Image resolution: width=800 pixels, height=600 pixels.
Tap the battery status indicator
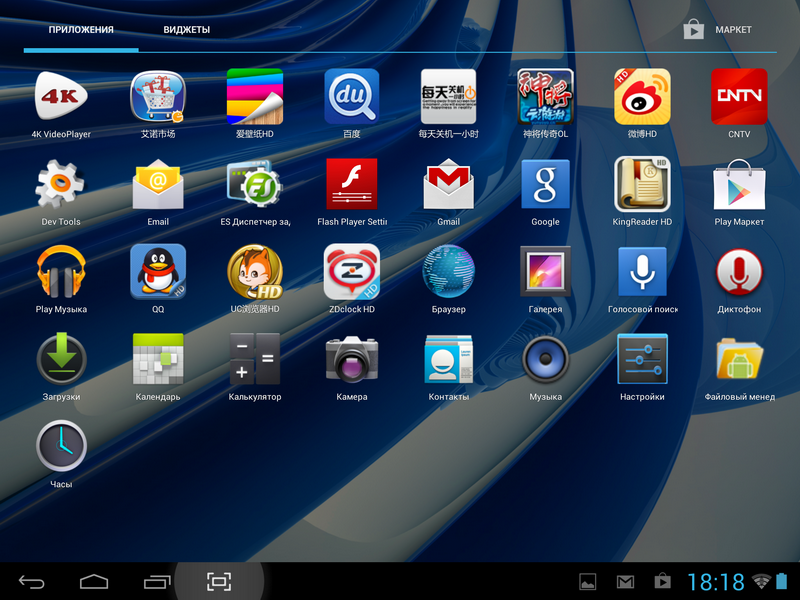click(x=782, y=581)
